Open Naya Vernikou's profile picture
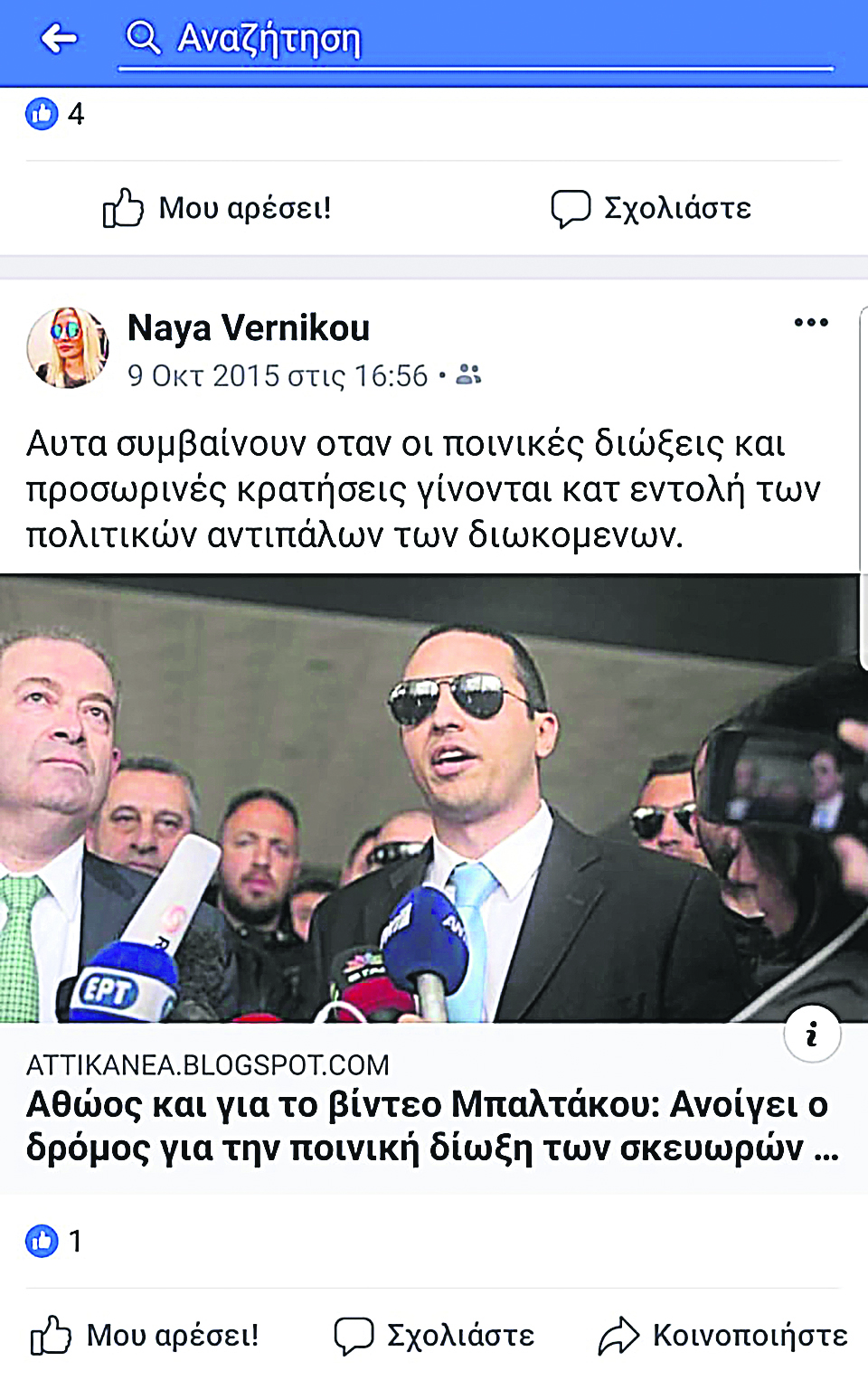Image resolution: width=868 pixels, height=1380 pixels. [x=68, y=347]
